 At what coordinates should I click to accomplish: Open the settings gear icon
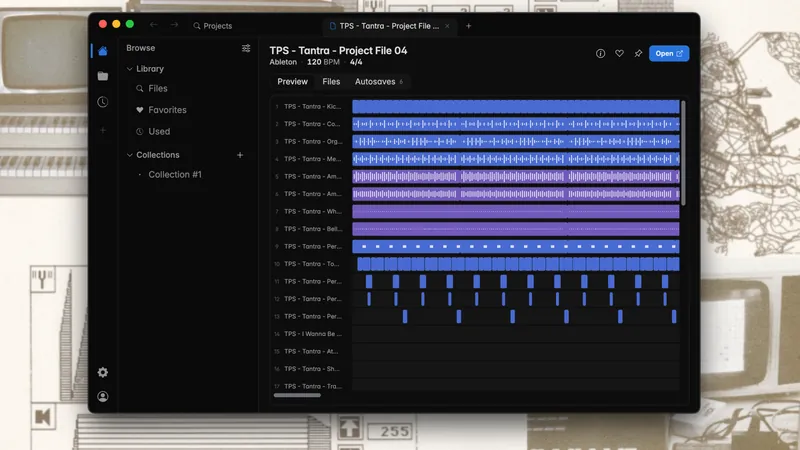(103, 372)
